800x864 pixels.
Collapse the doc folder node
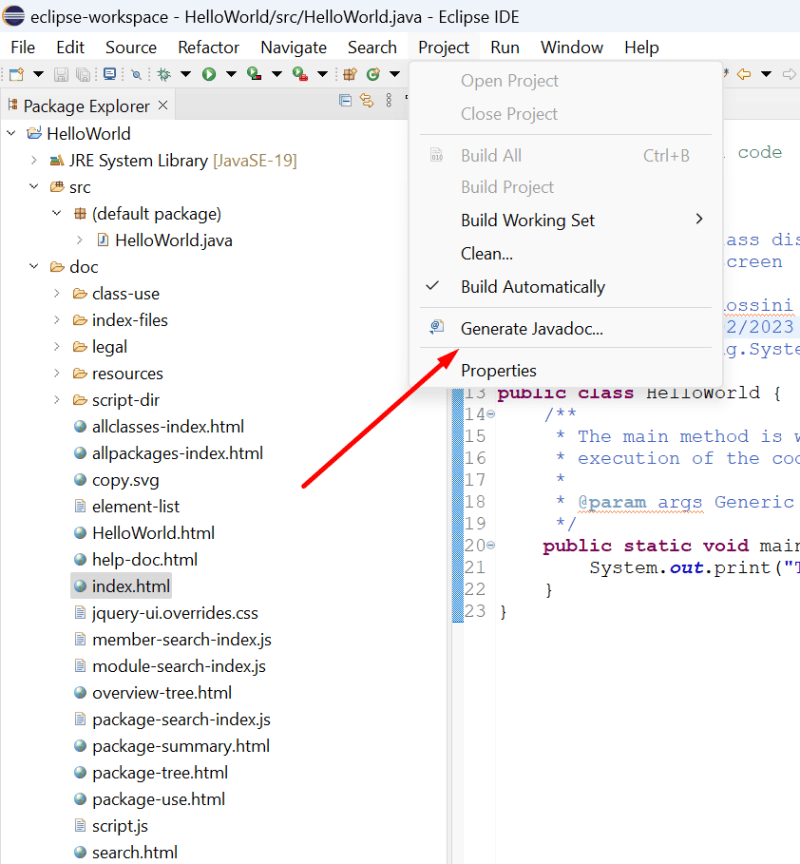(x=34, y=267)
